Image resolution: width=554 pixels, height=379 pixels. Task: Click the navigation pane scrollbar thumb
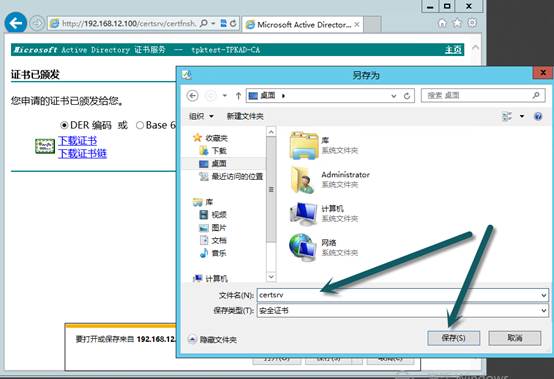coord(271,190)
